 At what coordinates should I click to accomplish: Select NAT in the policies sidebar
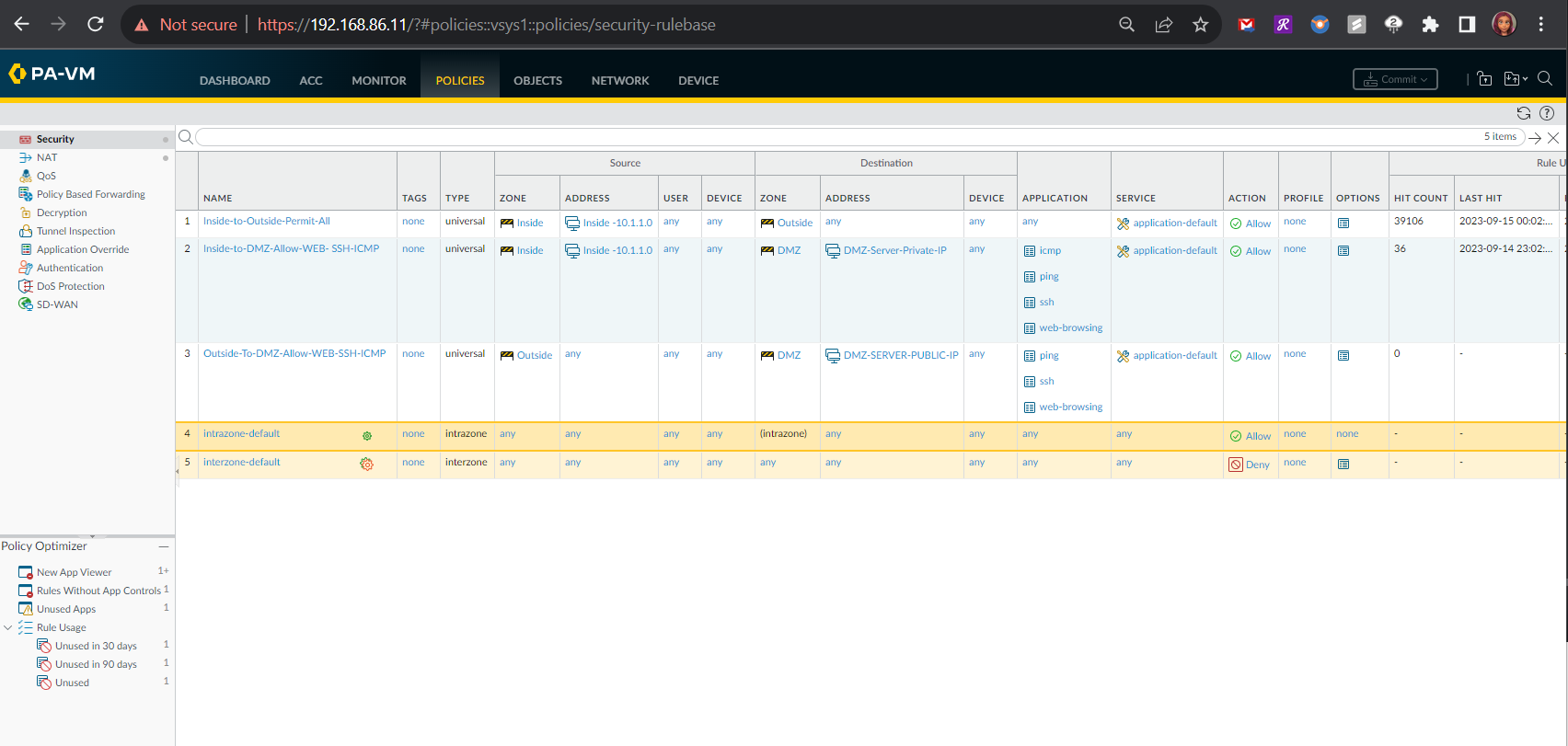[47, 157]
